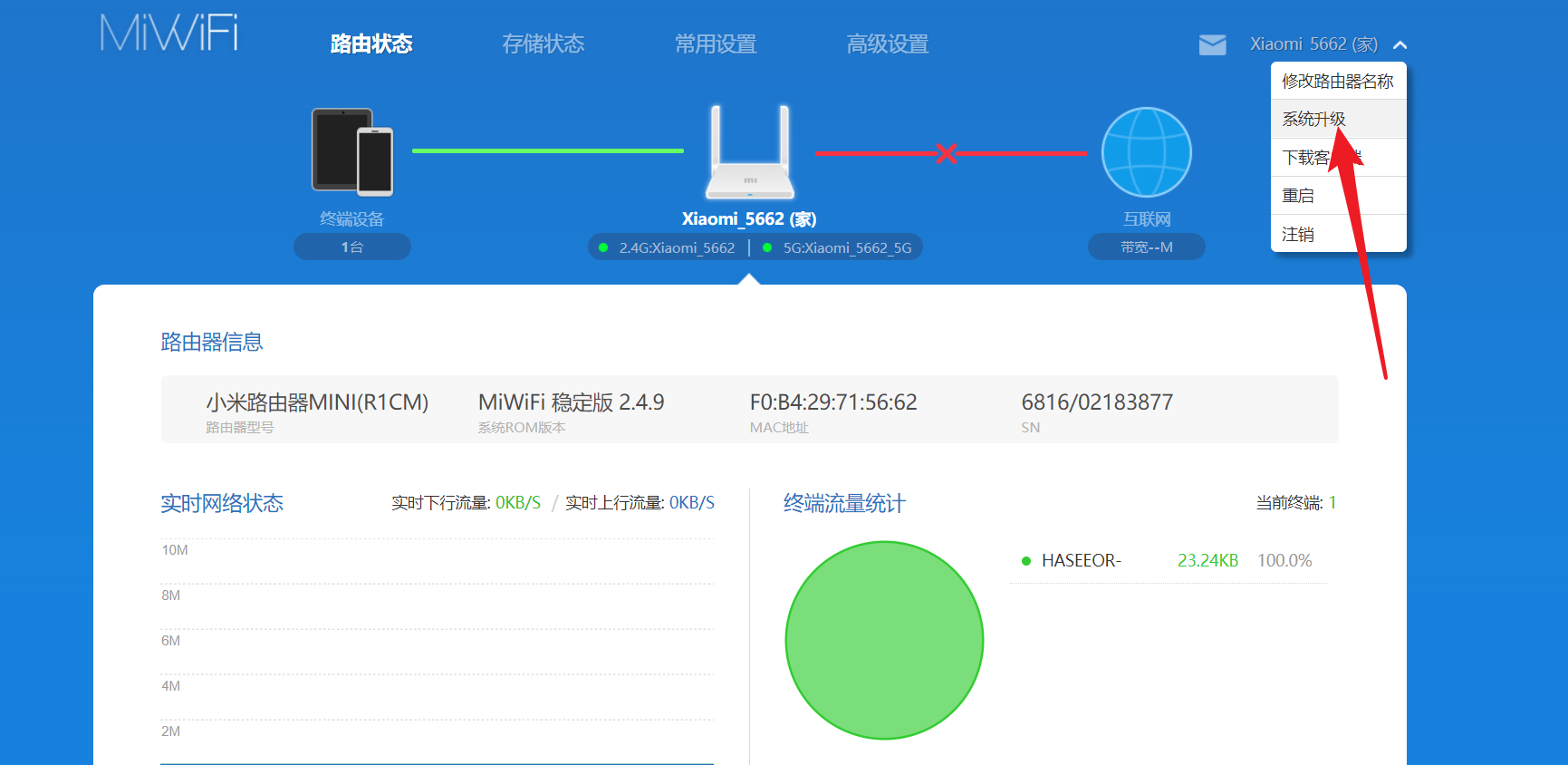Click the 带宽--M bandwidth badge
Viewport: 1568px width, 765px height.
(1147, 247)
